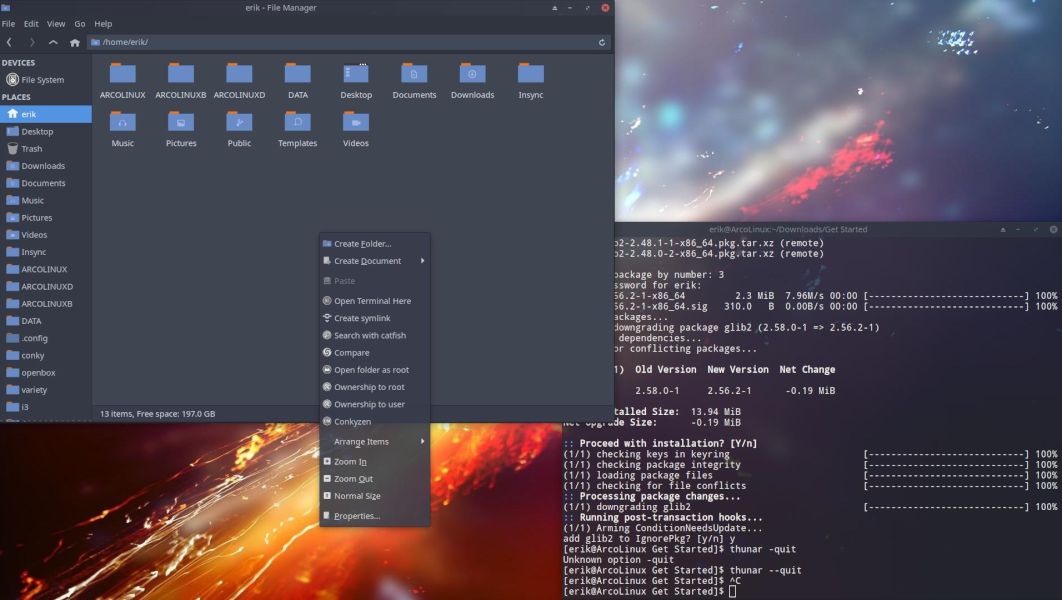Screen dimensions: 1062x600
Task: Select the Pictures folder icon
Action: 181,123
